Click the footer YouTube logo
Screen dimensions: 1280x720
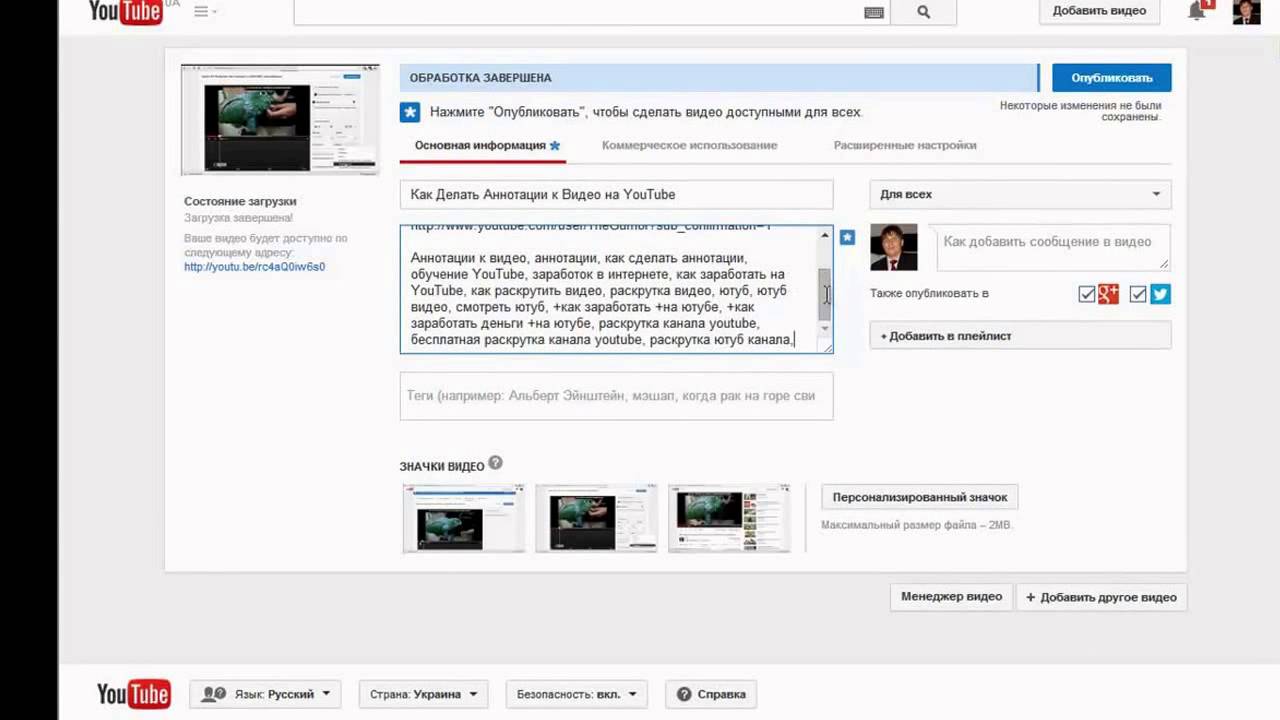click(x=134, y=694)
